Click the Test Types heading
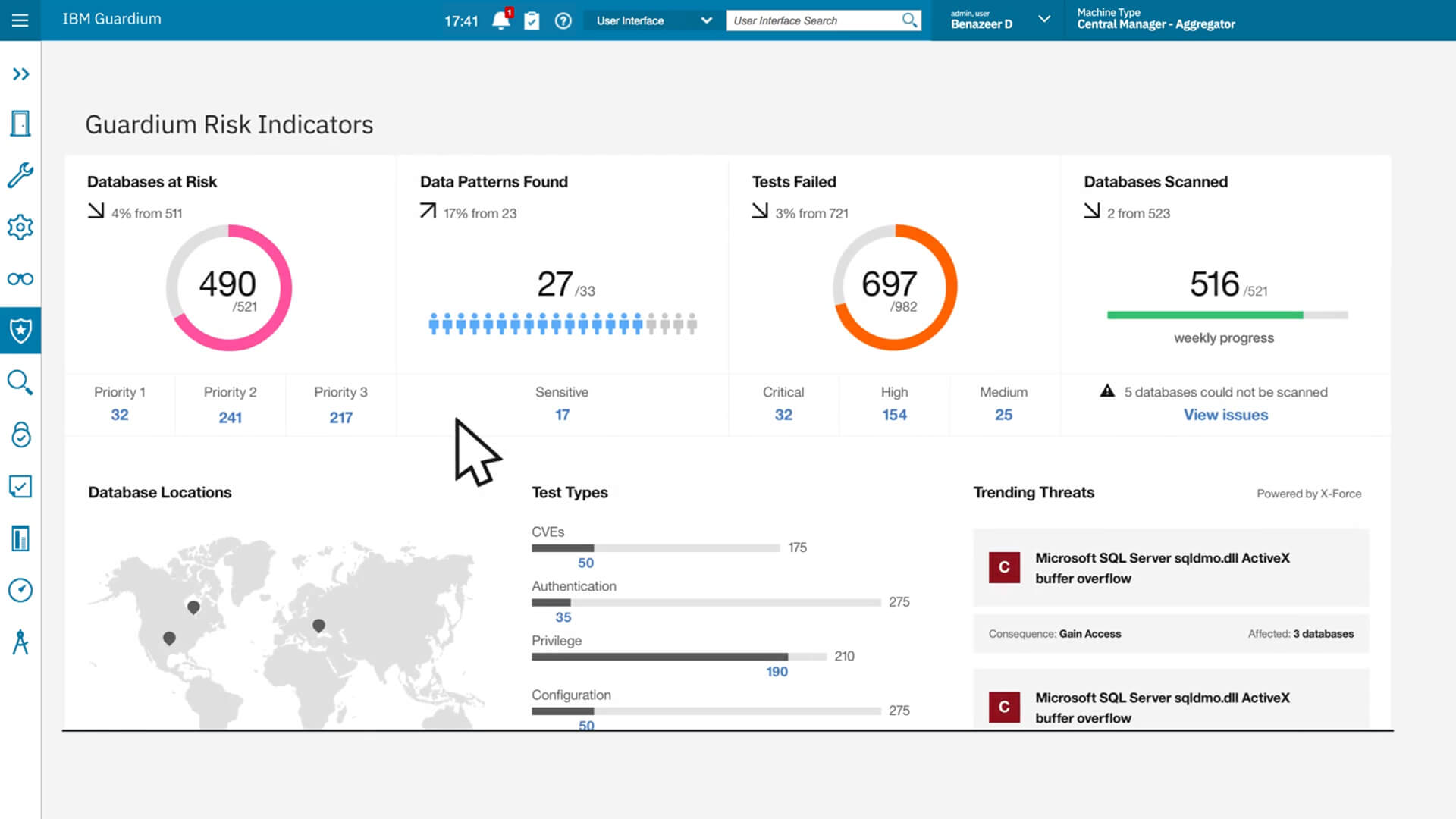1456x819 pixels. (x=570, y=492)
